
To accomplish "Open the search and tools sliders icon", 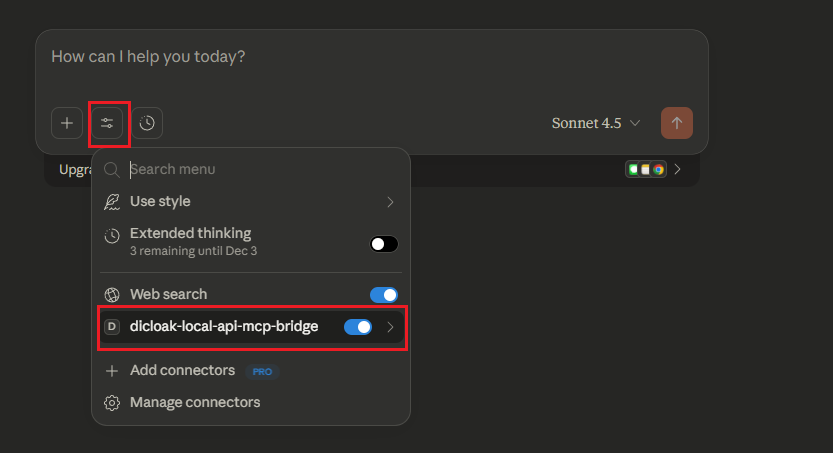I will click(x=107, y=123).
